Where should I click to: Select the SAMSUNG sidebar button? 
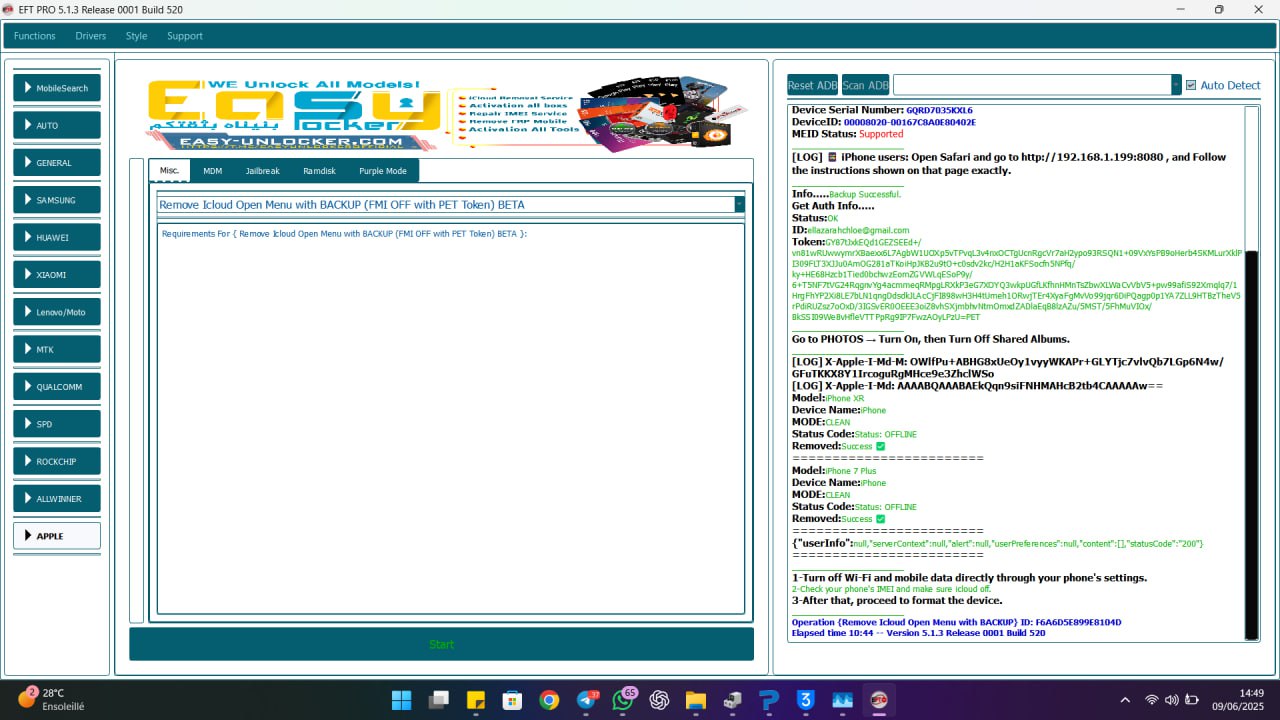(x=57, y=200)
